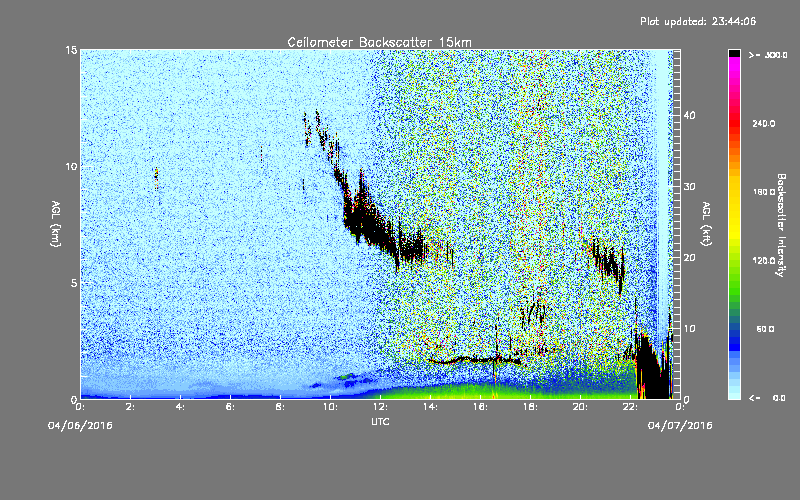Click the "12:" hour tick label
The width and height of the screenshot is (800, 500).
[381, 407]
